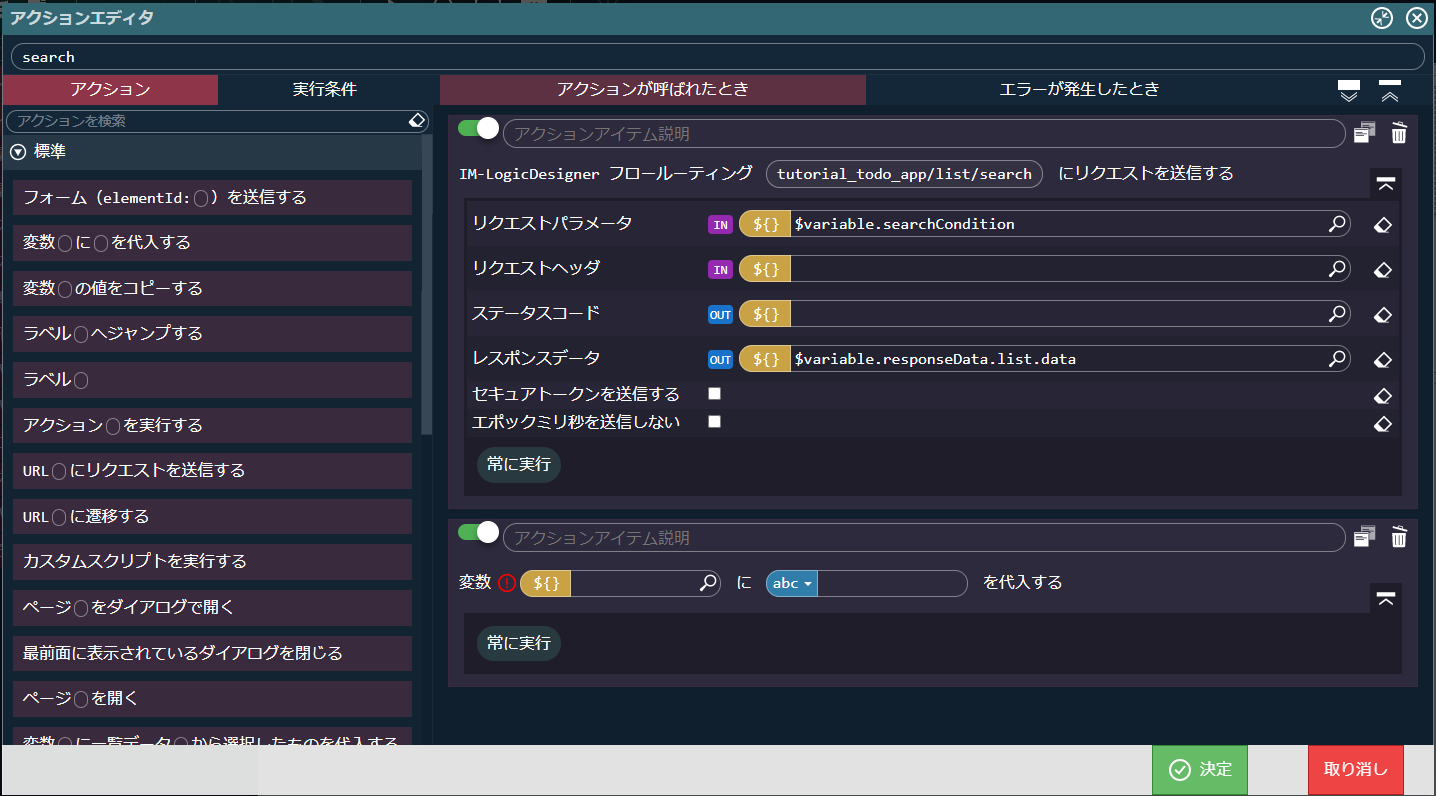Viewport: 1436px width, 796px height.
Task: Switch to the 実行条件 tab
Action: tap(325, 89)
